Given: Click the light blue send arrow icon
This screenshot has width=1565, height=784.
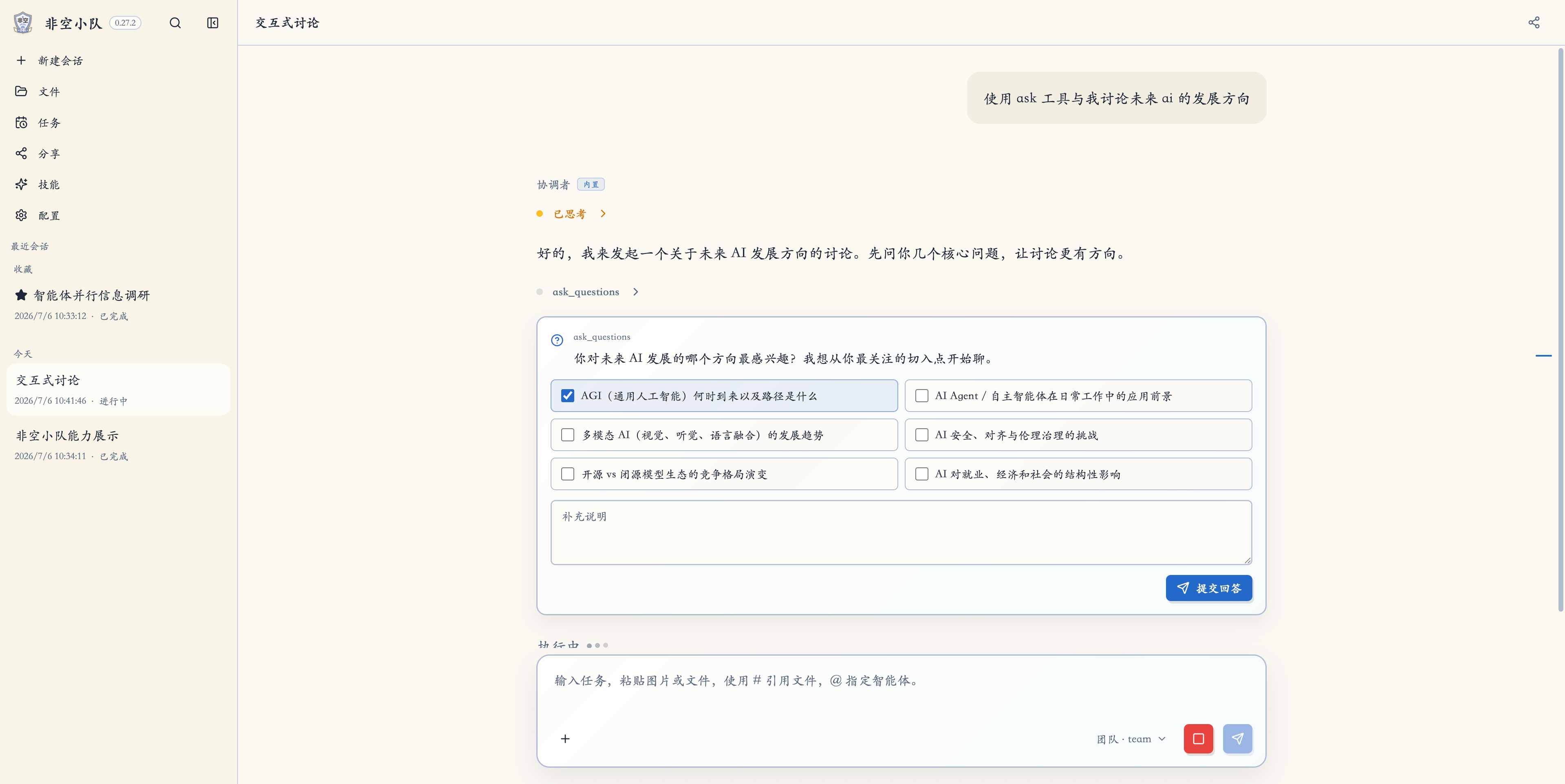Looking at the screenshot, I should 1238,738.
